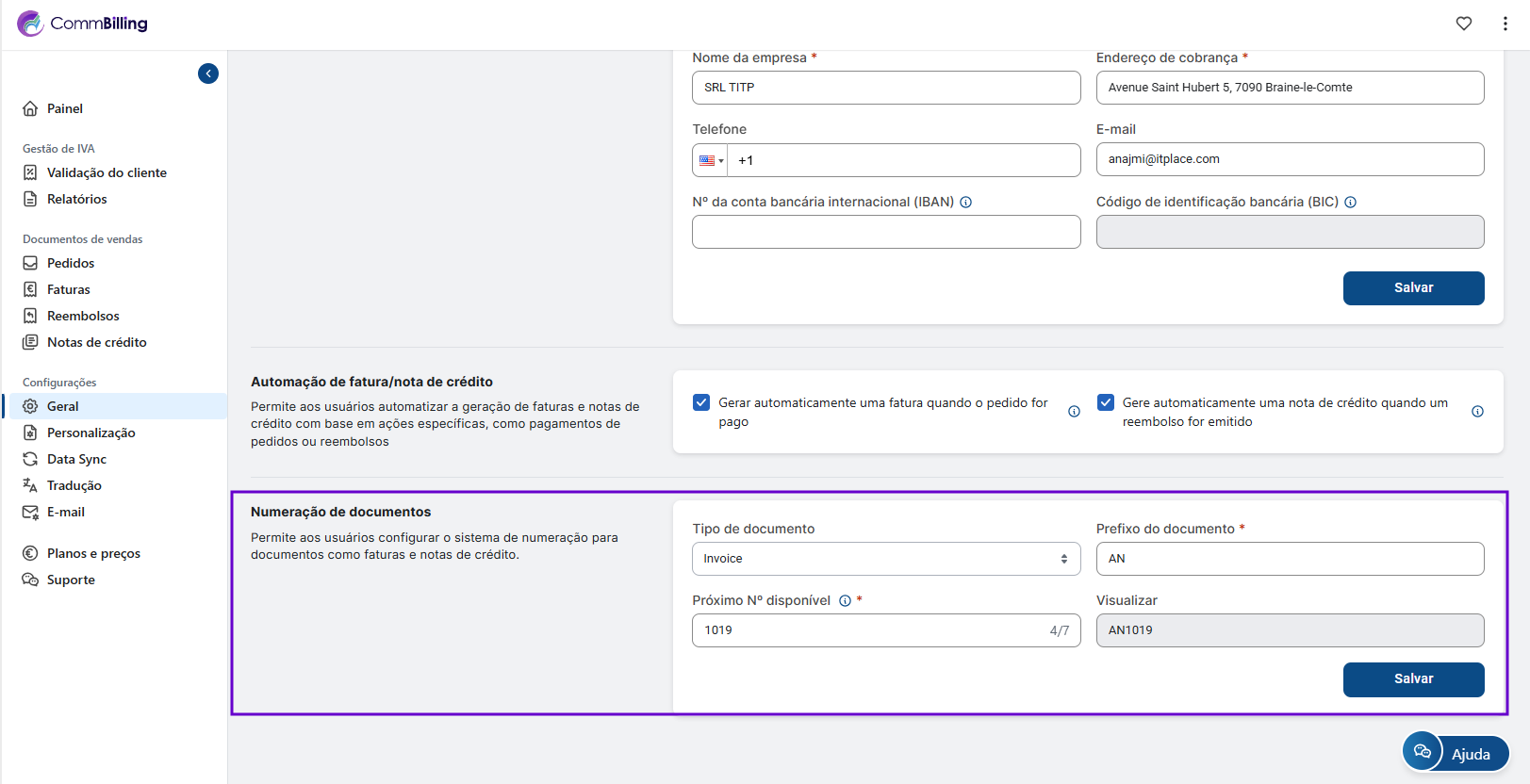Viewport: 1530px width, 784px height.
Task: Click info icon beside Próximo Nº disponível
Action: tap(845, 601)
